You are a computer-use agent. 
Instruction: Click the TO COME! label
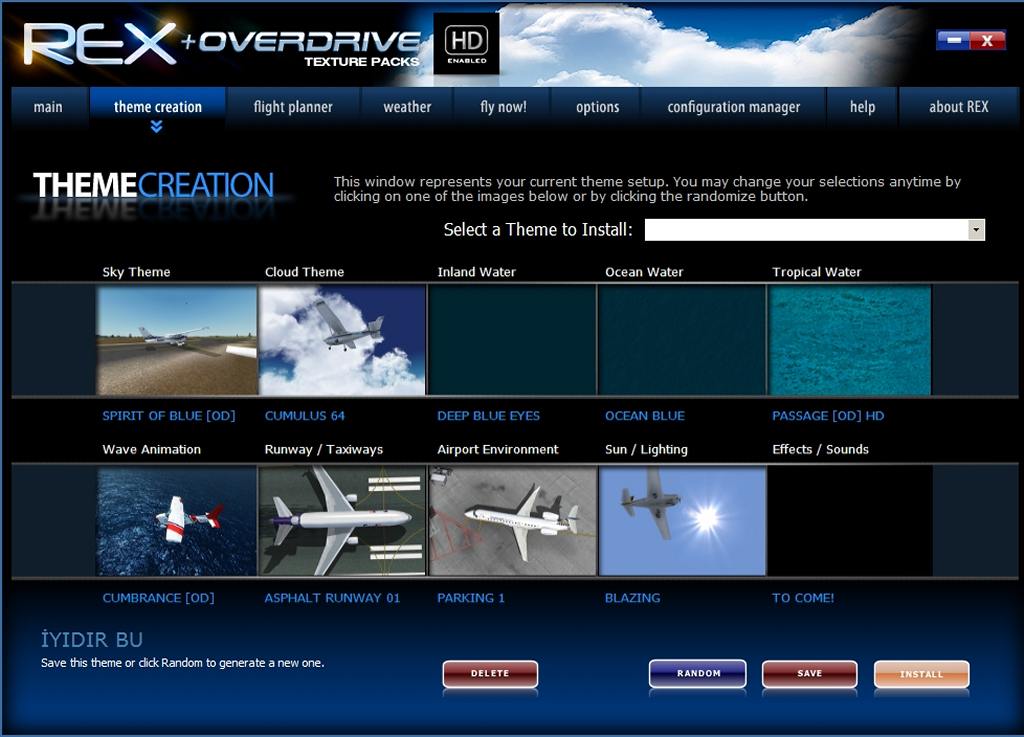[x=803, y=598]
